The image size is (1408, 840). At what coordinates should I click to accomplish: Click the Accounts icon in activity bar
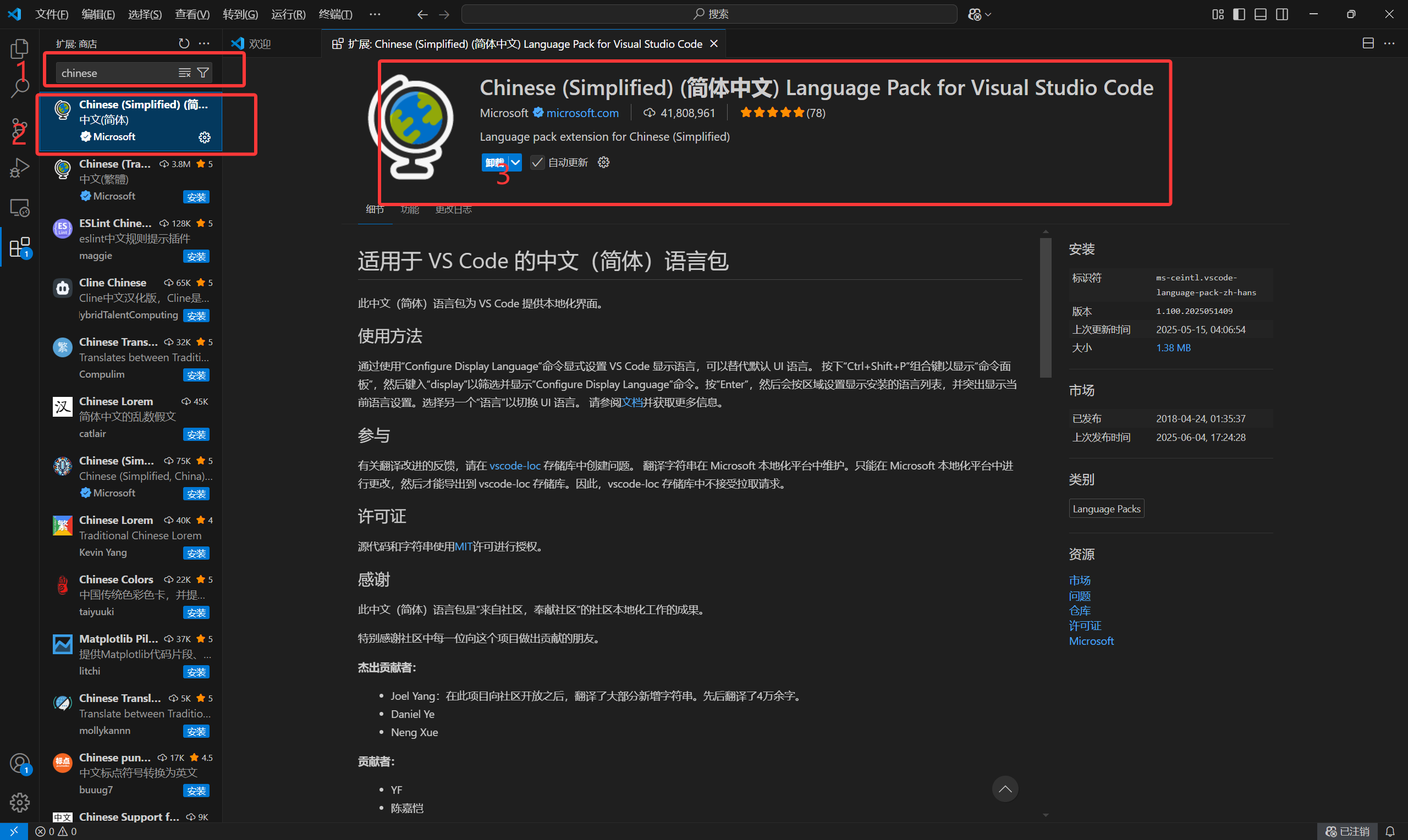tap(19, 763)
